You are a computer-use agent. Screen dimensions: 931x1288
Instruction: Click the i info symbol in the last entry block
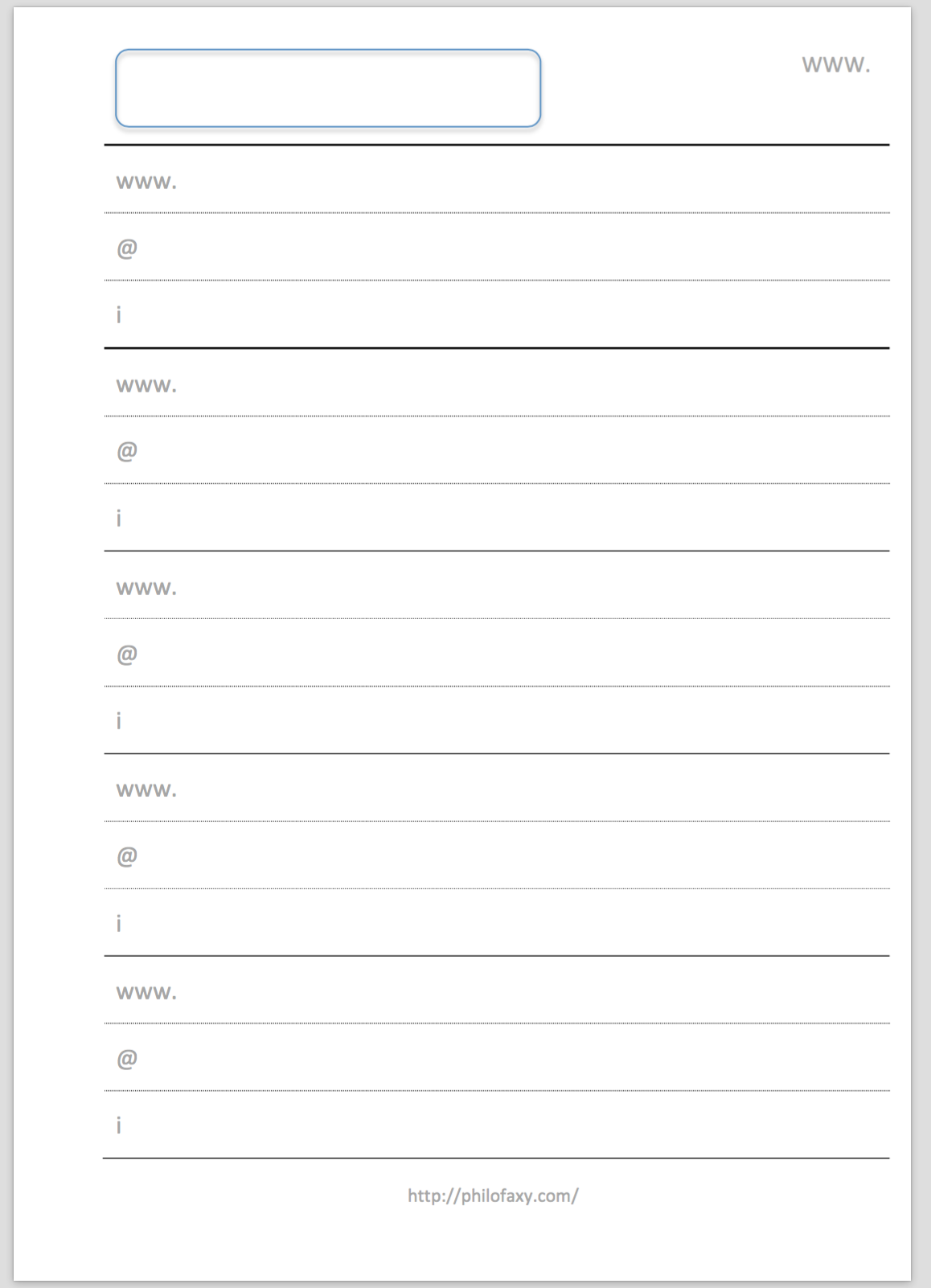(x=119, y=1125)
